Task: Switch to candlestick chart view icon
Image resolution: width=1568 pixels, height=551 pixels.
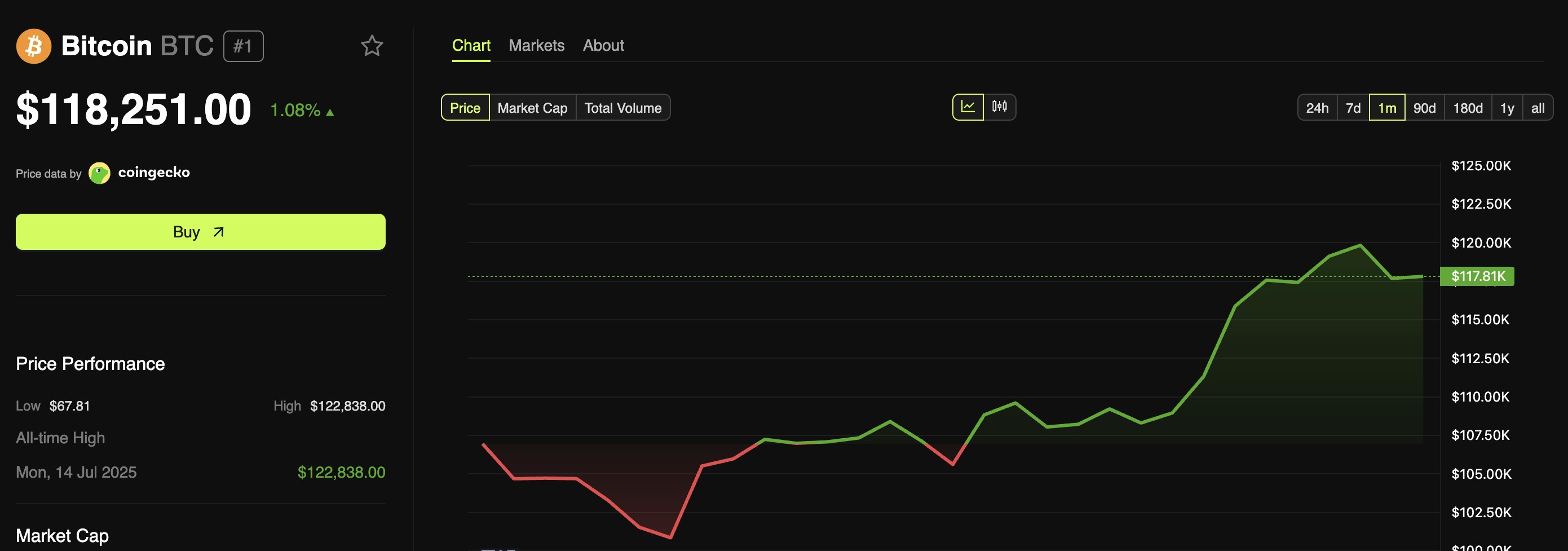Action: (1000, 107)
